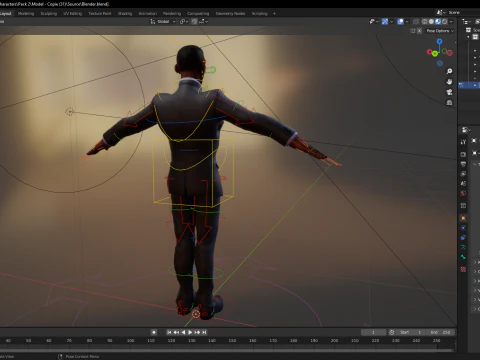This screenshot has width=480, height=360.
Task: Switch to the Shading workspace tab
Action: 125,14
